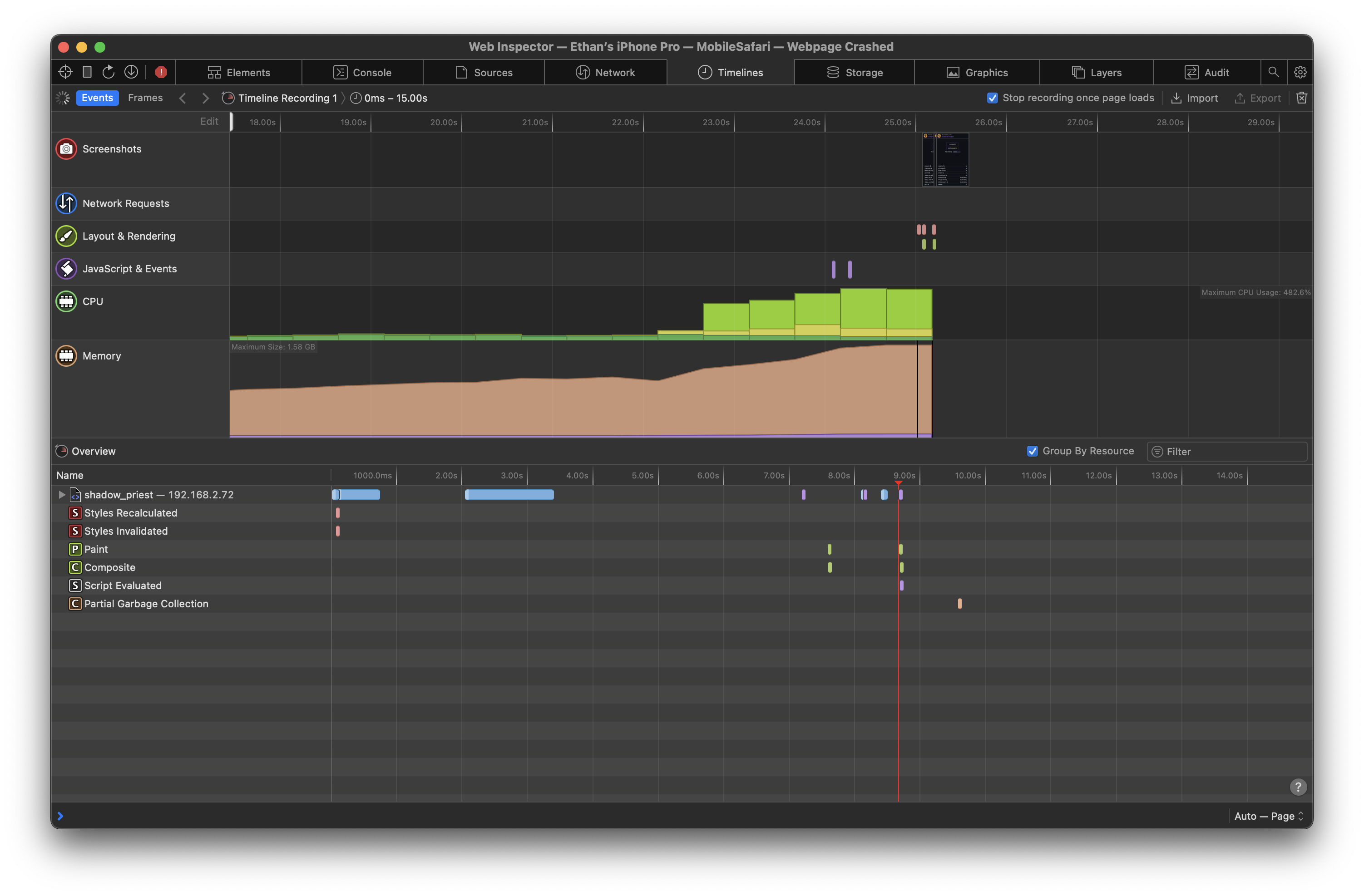Click the reload page icon

[109, 72]
